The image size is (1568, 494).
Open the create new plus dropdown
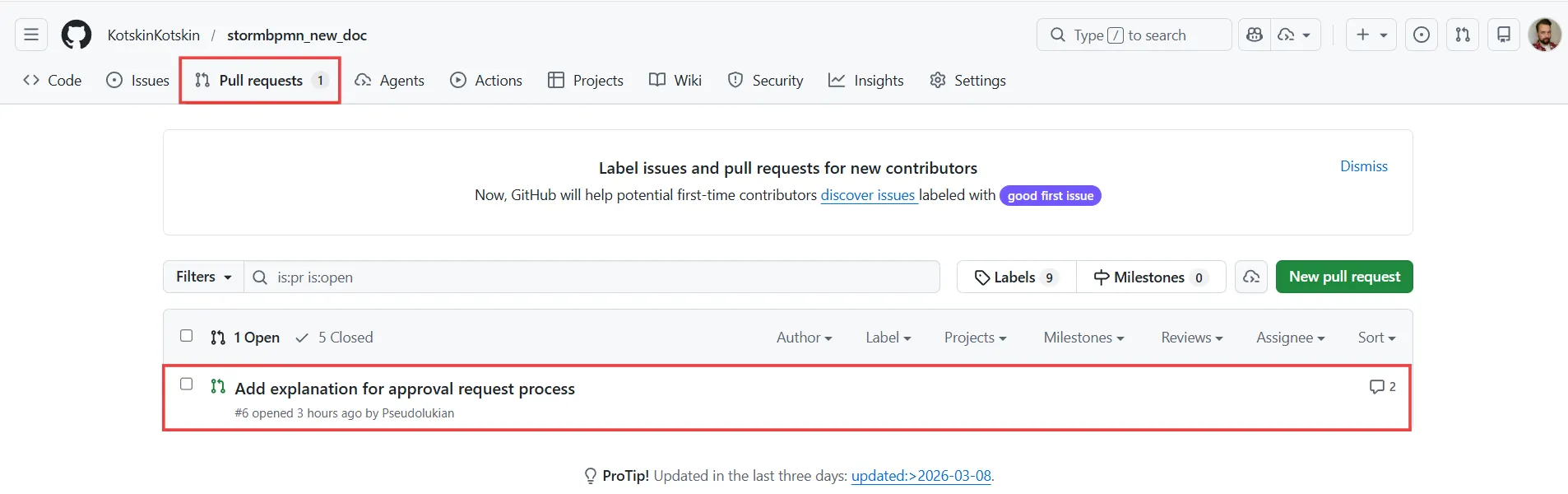tap(1371, 35)
